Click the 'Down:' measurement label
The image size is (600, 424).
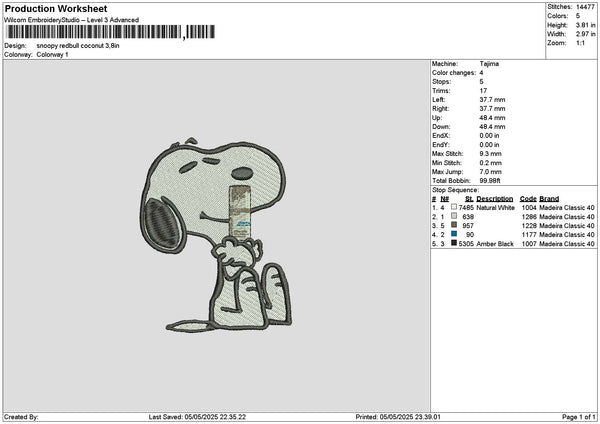(441, 127)
